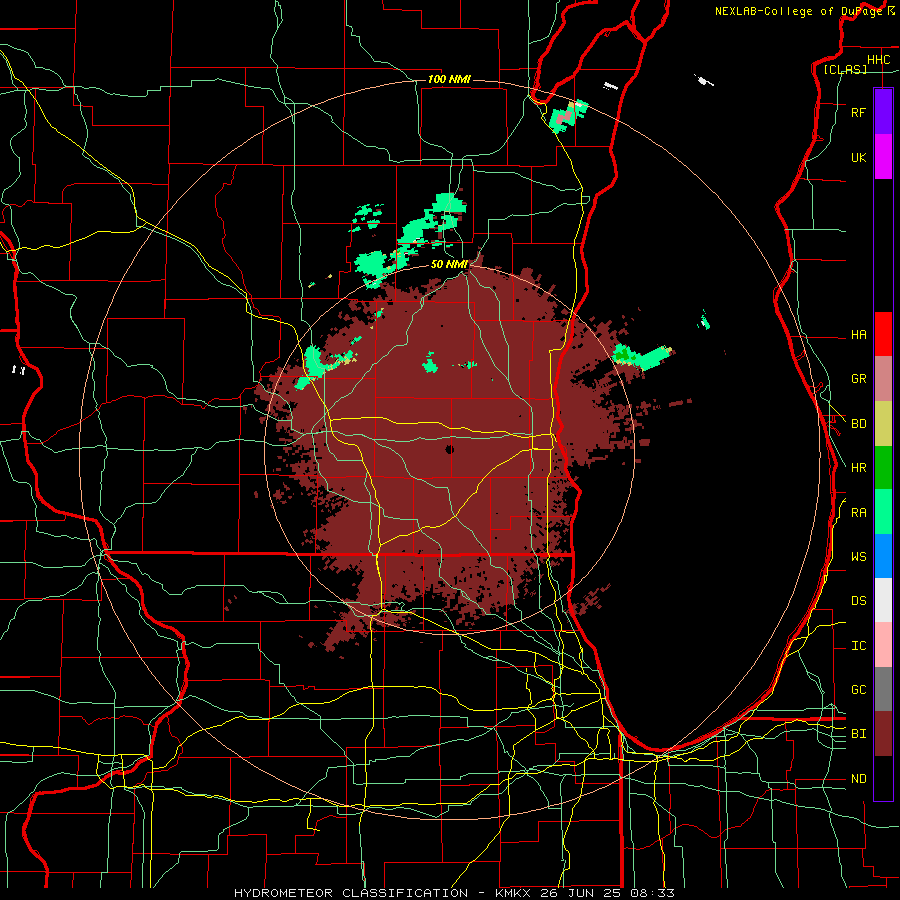Click the 'HHC' product code text

click(x=878, y=60)
